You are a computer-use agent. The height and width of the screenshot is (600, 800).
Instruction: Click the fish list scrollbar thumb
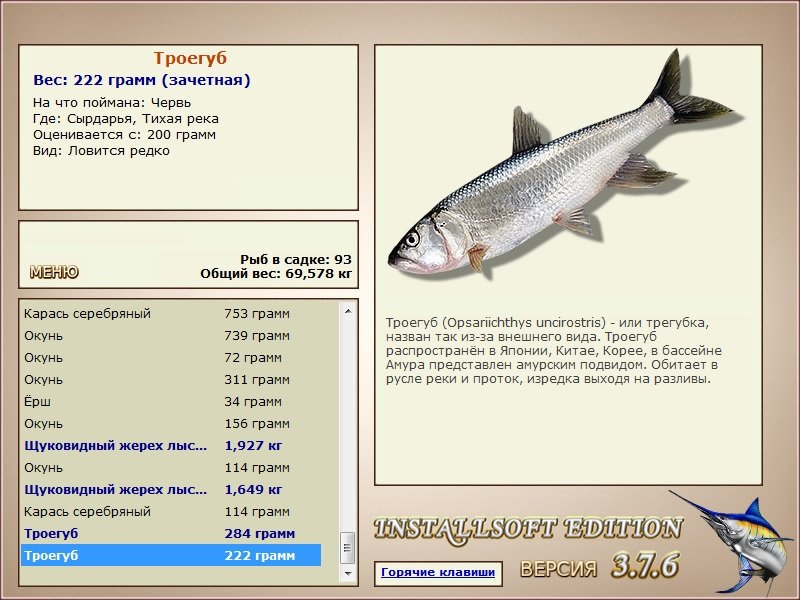coord(348,548)
